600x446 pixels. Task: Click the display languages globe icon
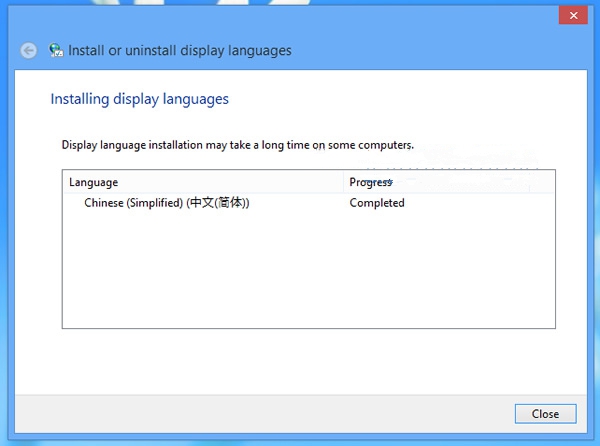[56, 50]
